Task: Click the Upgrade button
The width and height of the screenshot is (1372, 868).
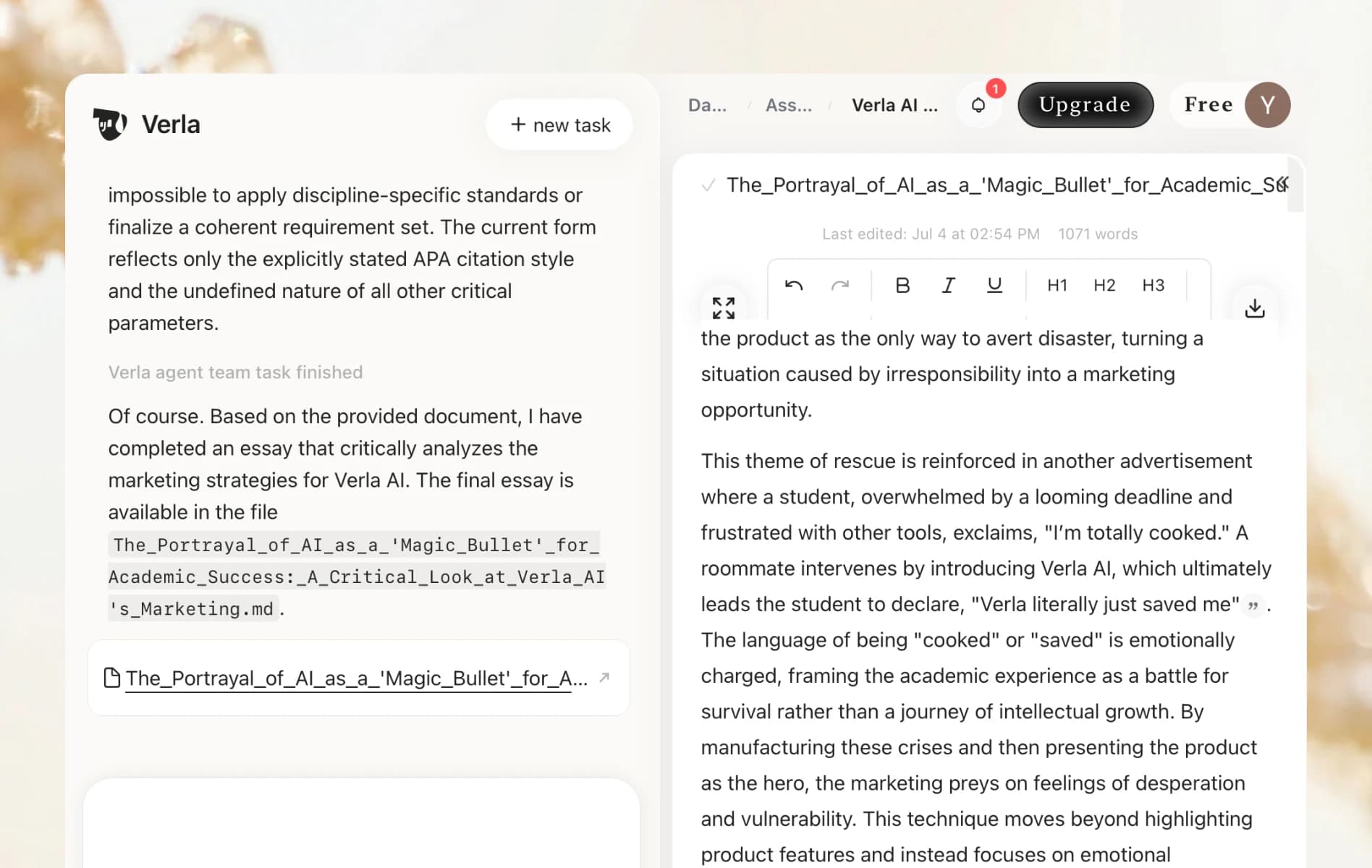Action: [1085, 105]
